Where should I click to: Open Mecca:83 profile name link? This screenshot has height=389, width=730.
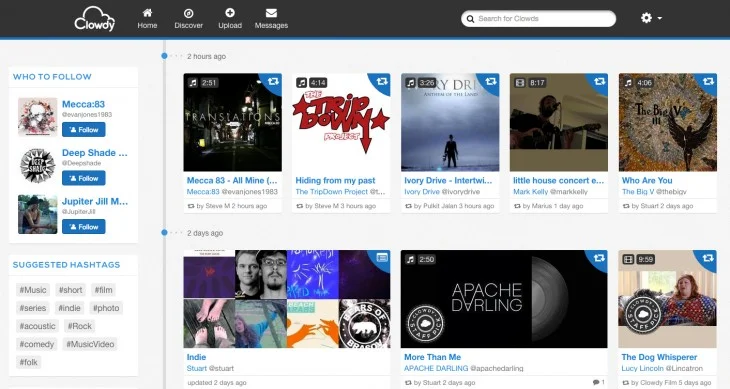pyautogui.click(x=83, y=104)
